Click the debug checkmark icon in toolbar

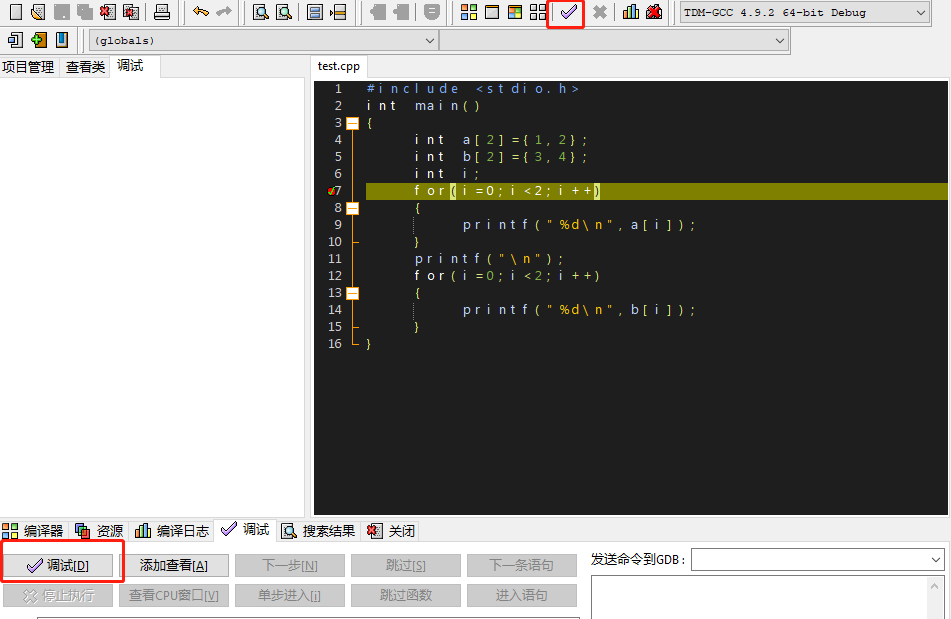point(568,13)
